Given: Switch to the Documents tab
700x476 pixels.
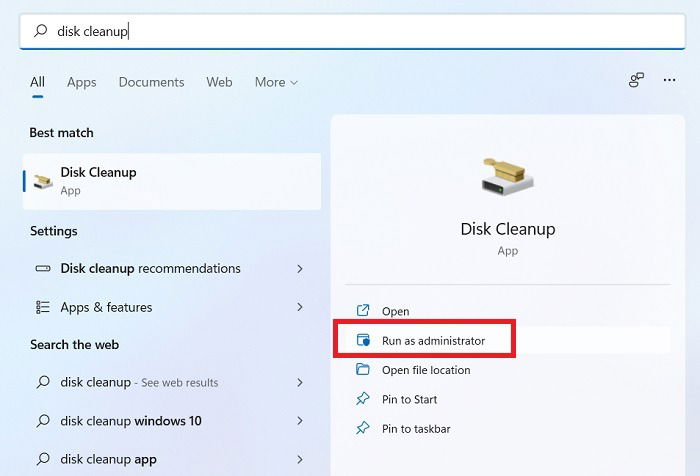Looking at the screenshot, I should [151, 82].
